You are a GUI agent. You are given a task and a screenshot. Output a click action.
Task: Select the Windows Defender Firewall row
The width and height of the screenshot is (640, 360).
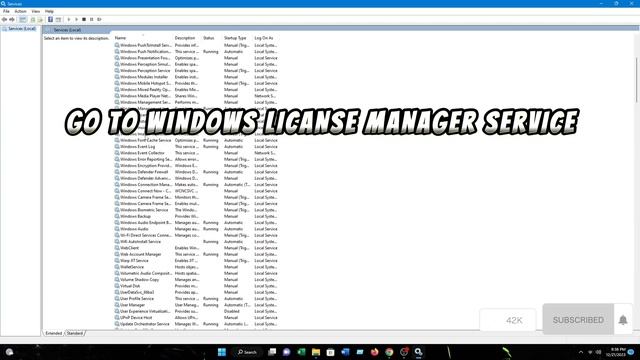[x=196, y=172]
